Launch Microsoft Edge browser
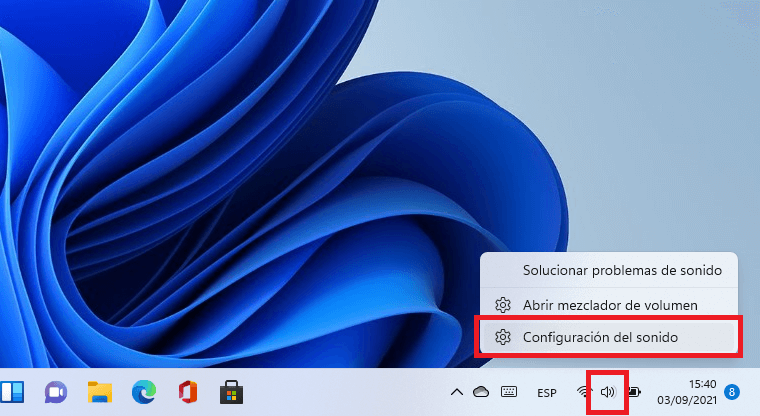760x416 pixels. [x=144, y=392]
